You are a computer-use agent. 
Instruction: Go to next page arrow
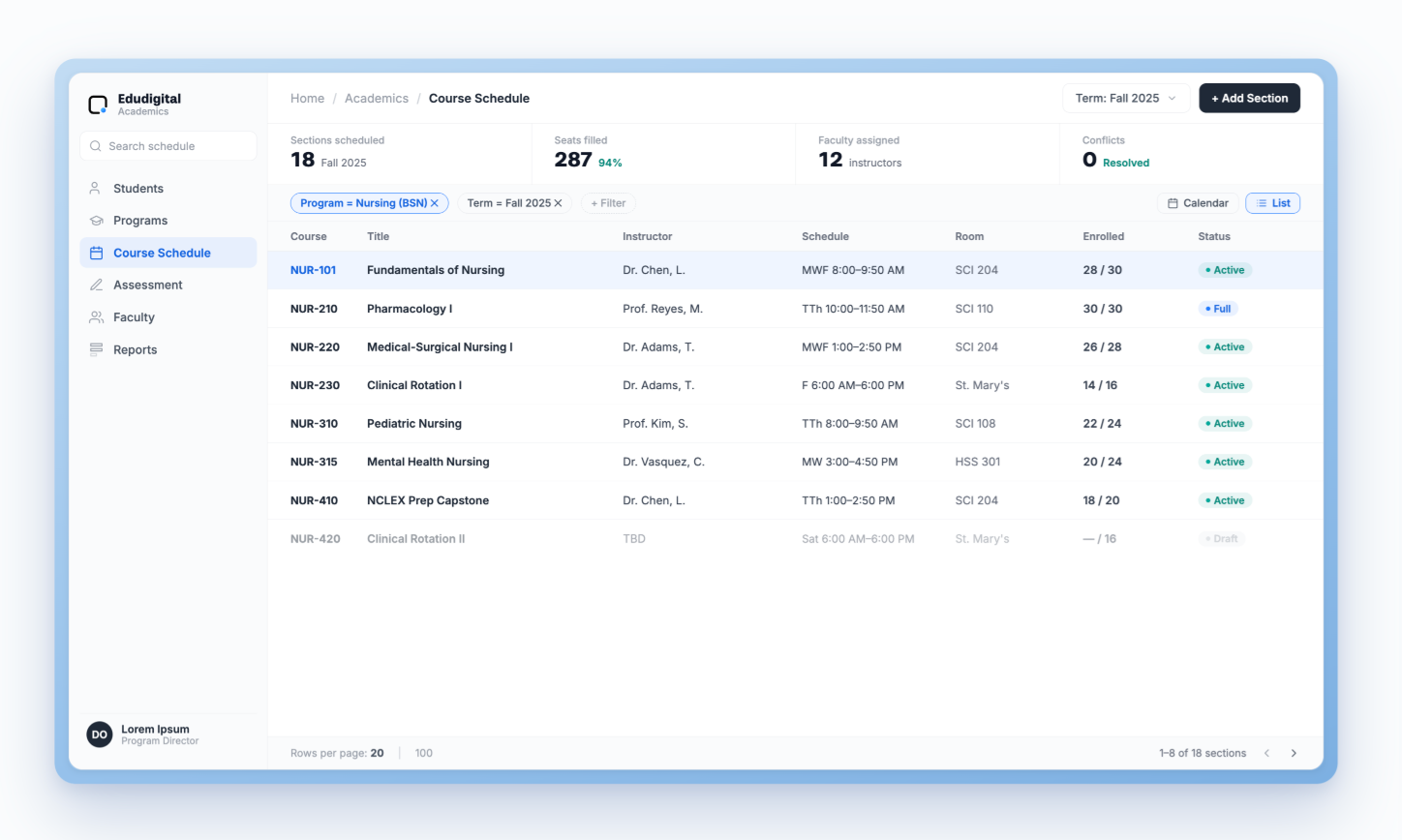tap(1294, 753)
